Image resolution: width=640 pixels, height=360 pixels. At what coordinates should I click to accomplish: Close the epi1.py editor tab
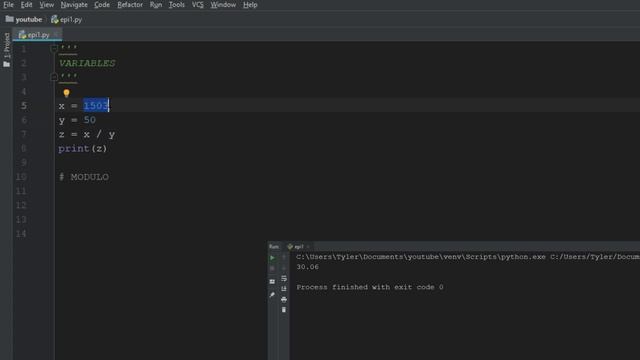[x=56, y=35]
